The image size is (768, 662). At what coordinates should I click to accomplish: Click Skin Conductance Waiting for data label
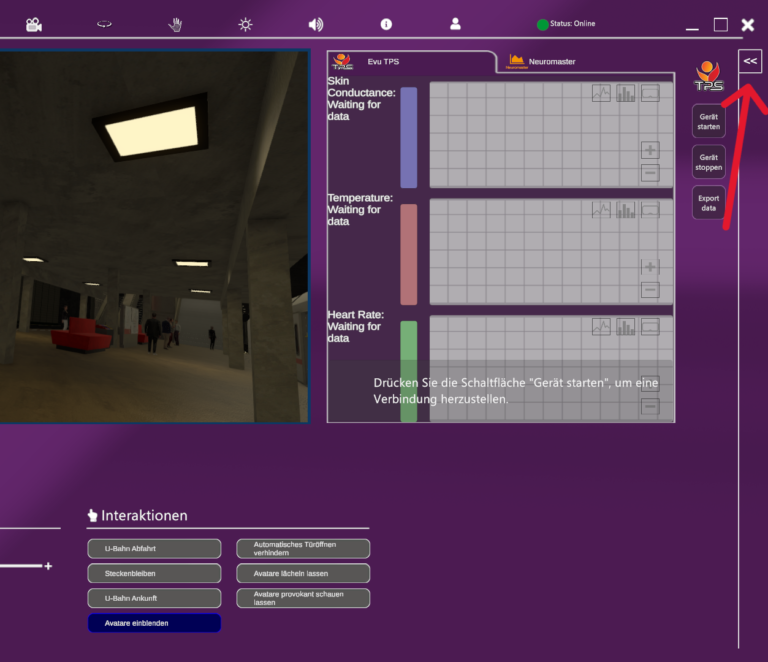pos(361,98)
